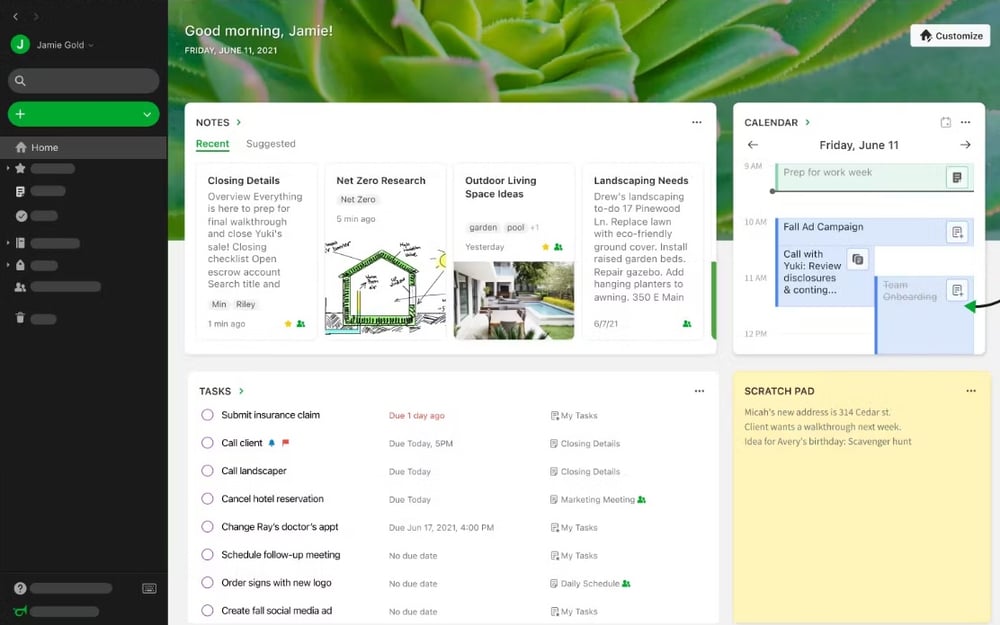The width and height of the screenshot is (1000, 625).
Task: Click the green Evernote elephant icon
Action: 20,611
